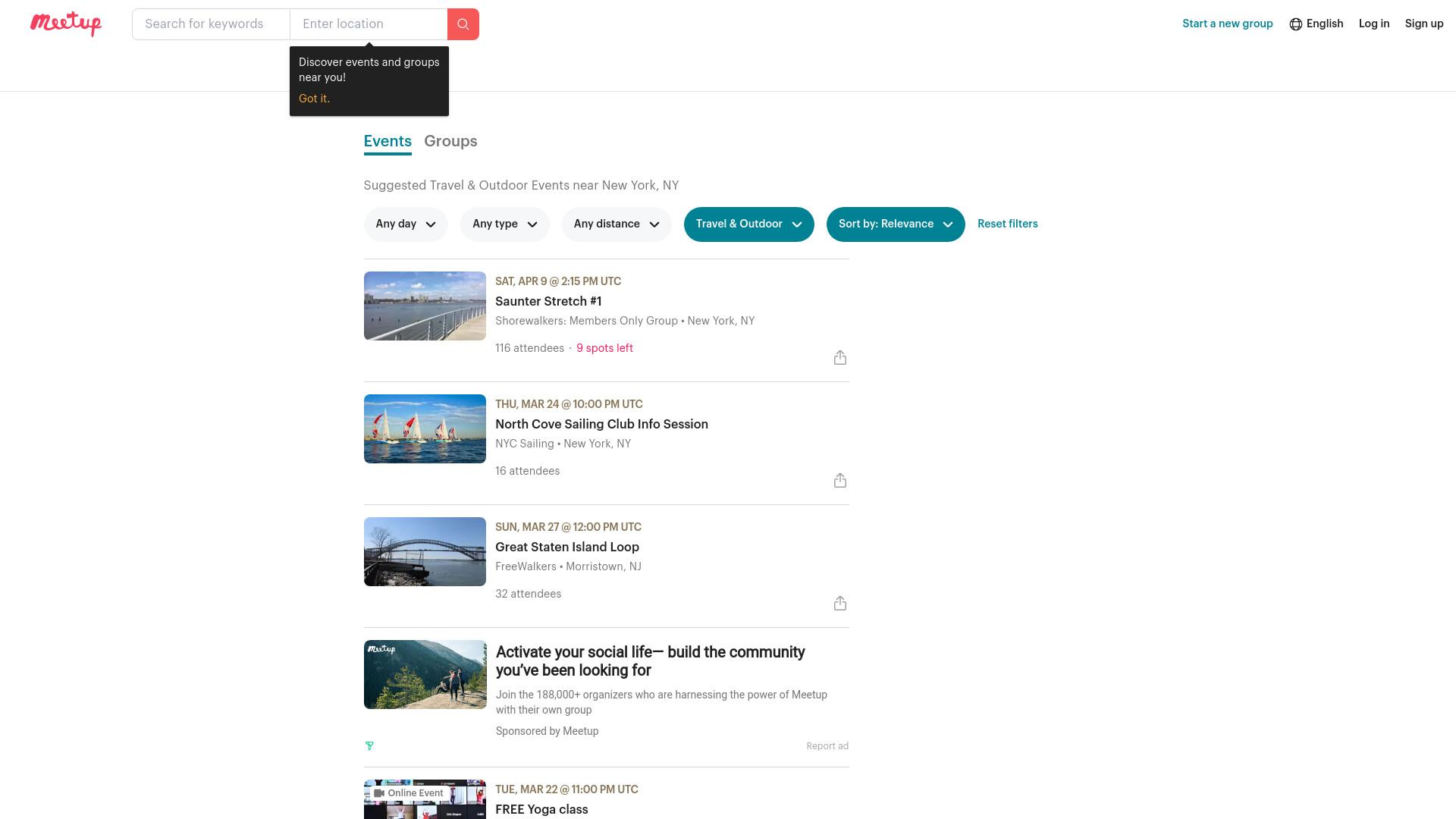The height and width of the screenshot is (819, 1456).
Task: Click the red search magnifier button
Action: point(463,24)
